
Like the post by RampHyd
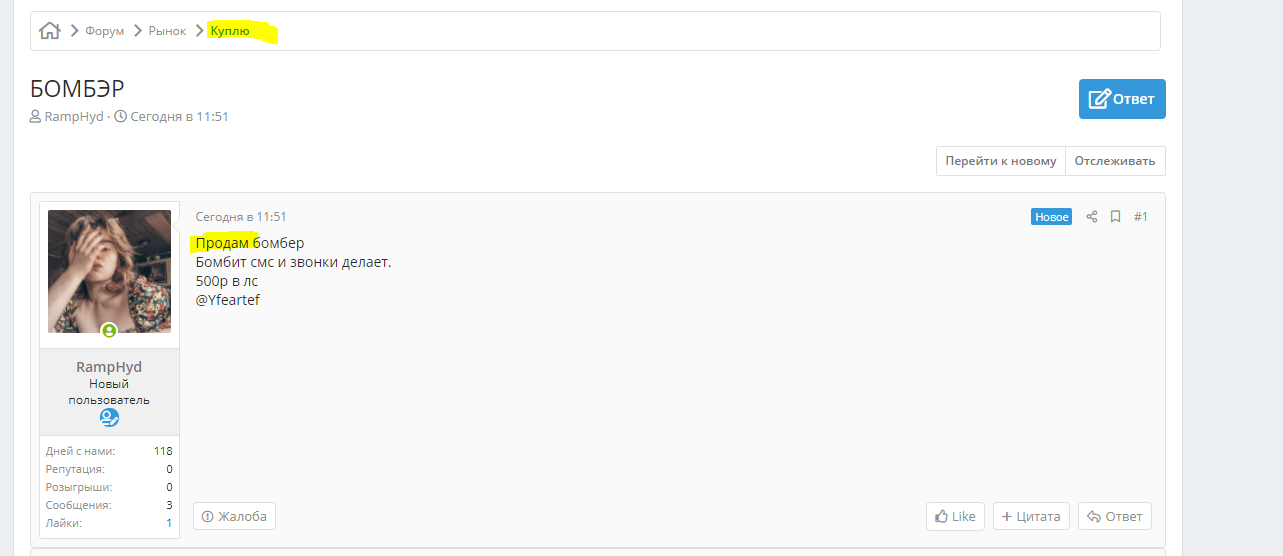coord(955,516)
